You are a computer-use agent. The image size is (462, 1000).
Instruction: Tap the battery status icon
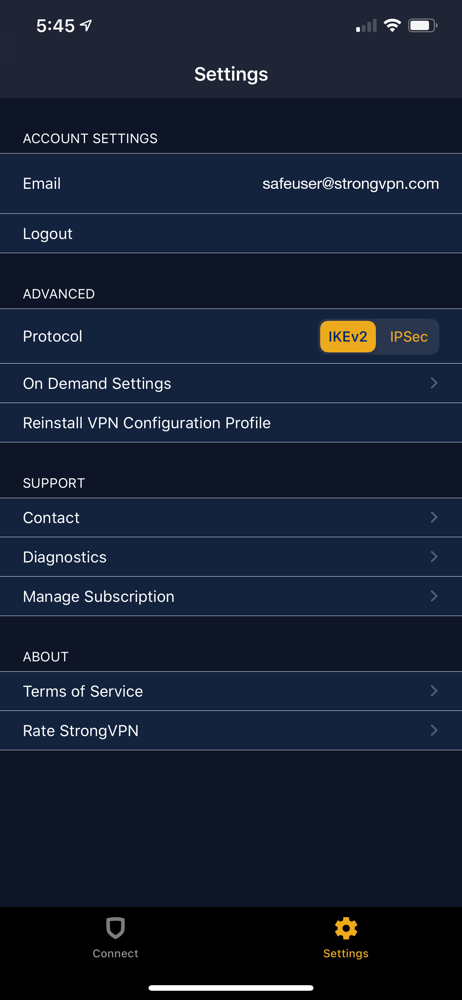click(x=423, y=26)
